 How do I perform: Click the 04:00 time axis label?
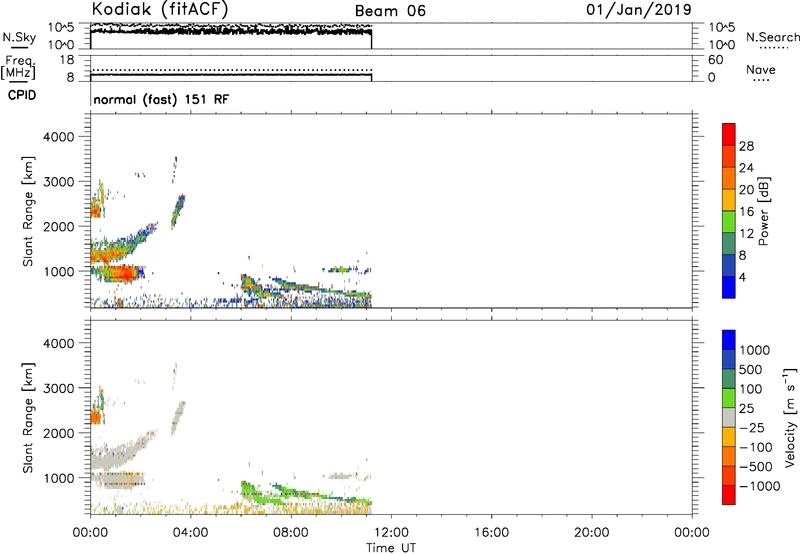pyautogui.click(x=190, y=533)
